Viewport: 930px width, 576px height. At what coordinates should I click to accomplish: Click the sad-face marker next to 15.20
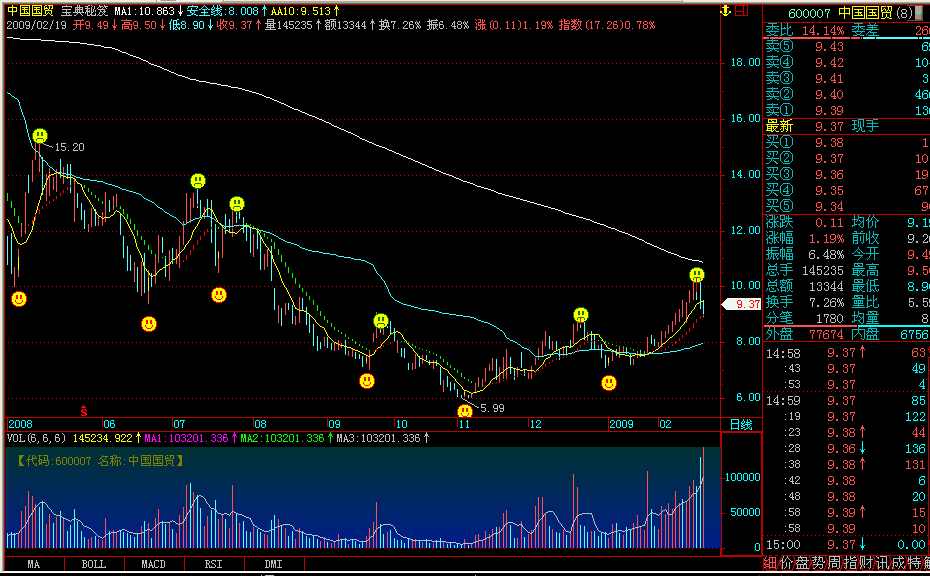40,136
